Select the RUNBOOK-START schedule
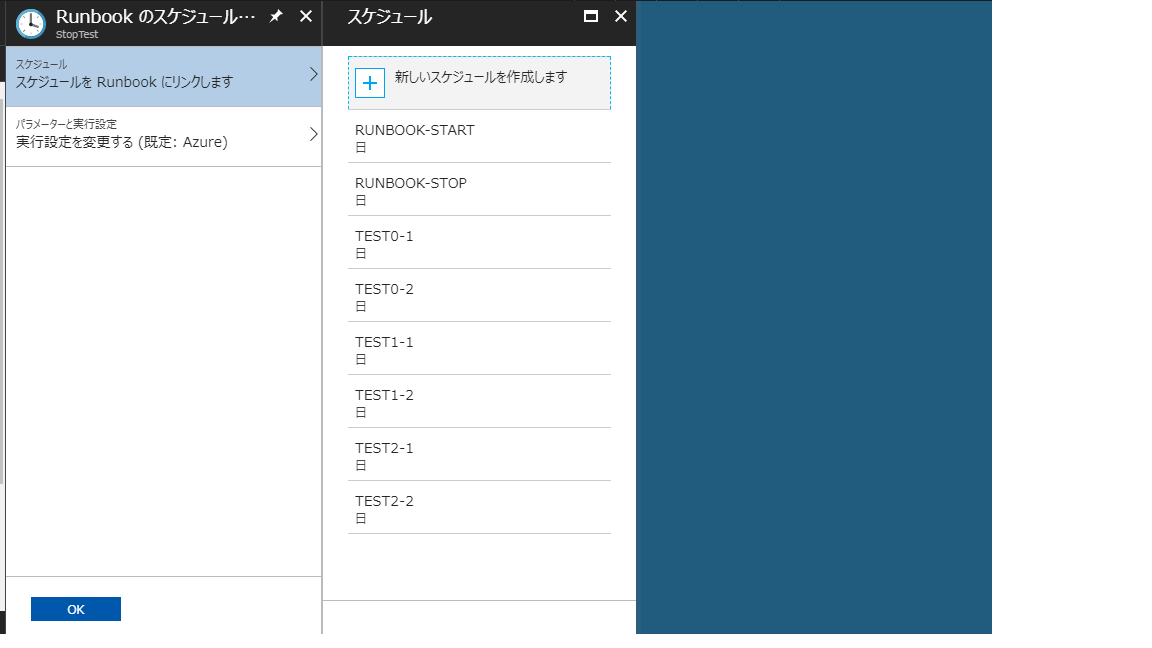This screenshot has height=648, width=1152. (x=479, y=137)
